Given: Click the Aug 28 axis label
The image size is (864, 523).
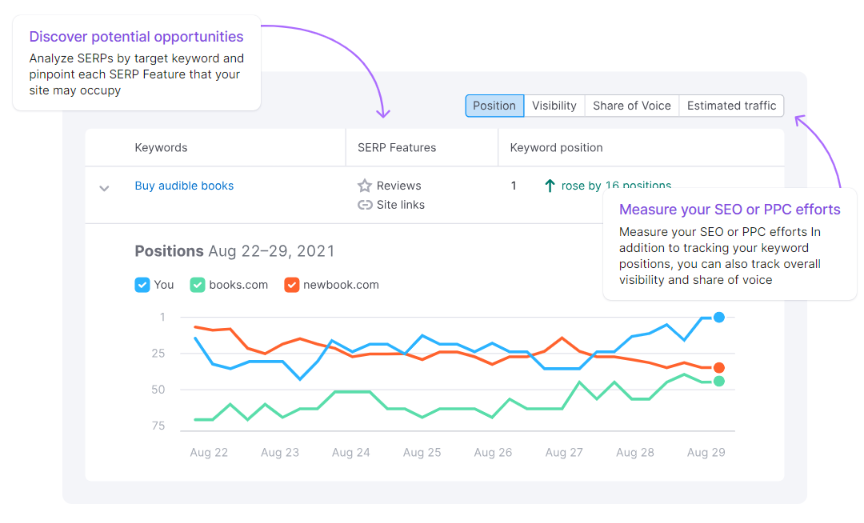Looking at the screenshot, I should (x=635, y=452).
